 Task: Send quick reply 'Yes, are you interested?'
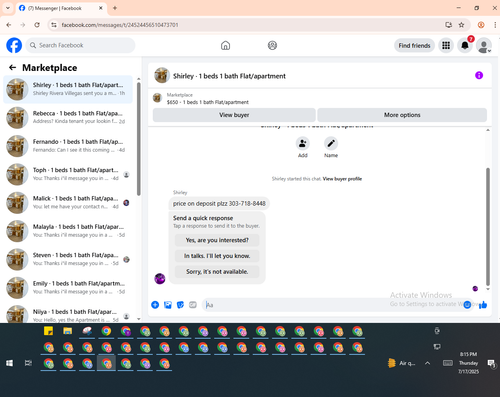[x=217, y=240]
